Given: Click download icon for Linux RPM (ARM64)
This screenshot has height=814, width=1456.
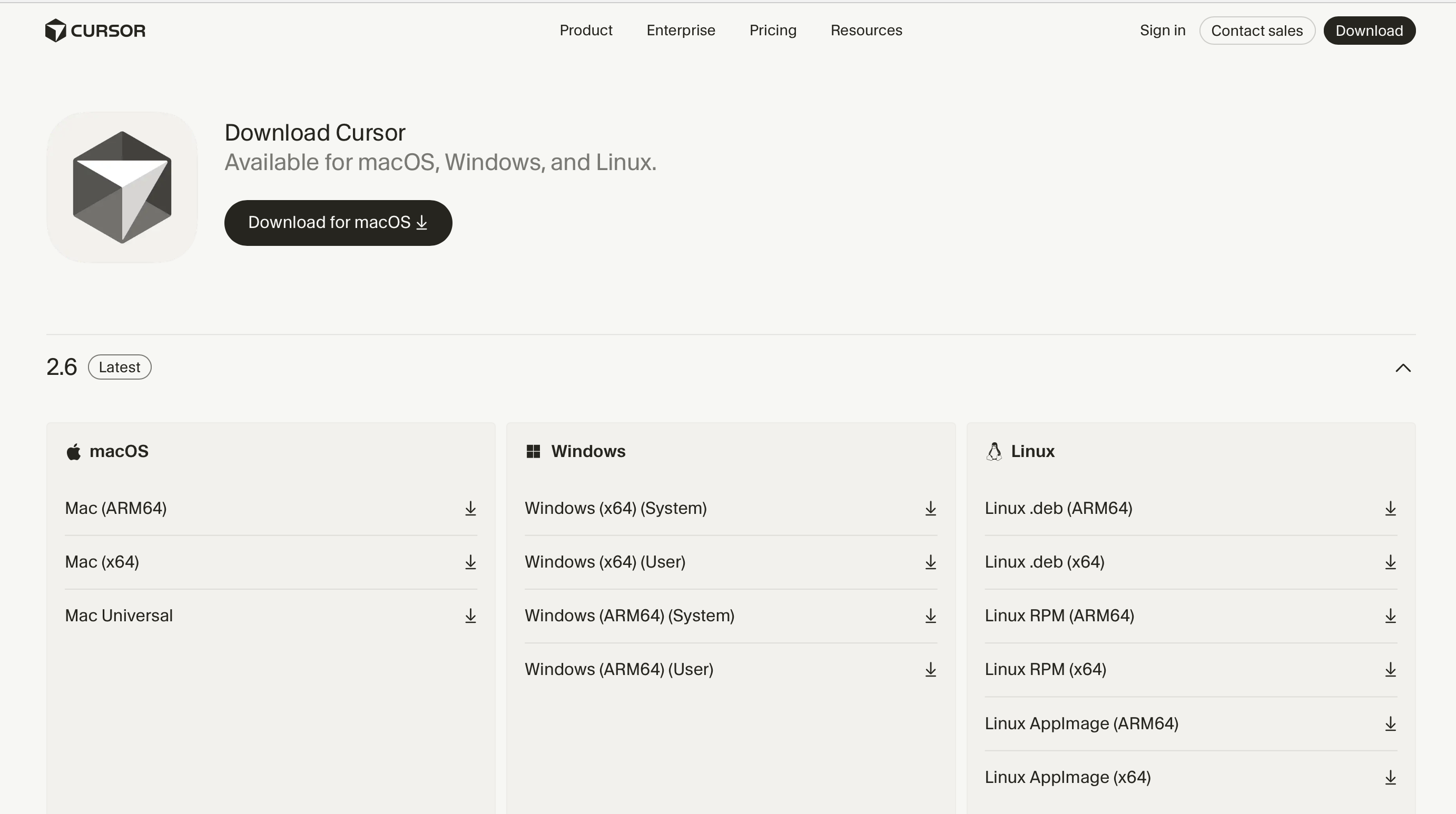Looking at the screenshot, I should (1391, 616).
